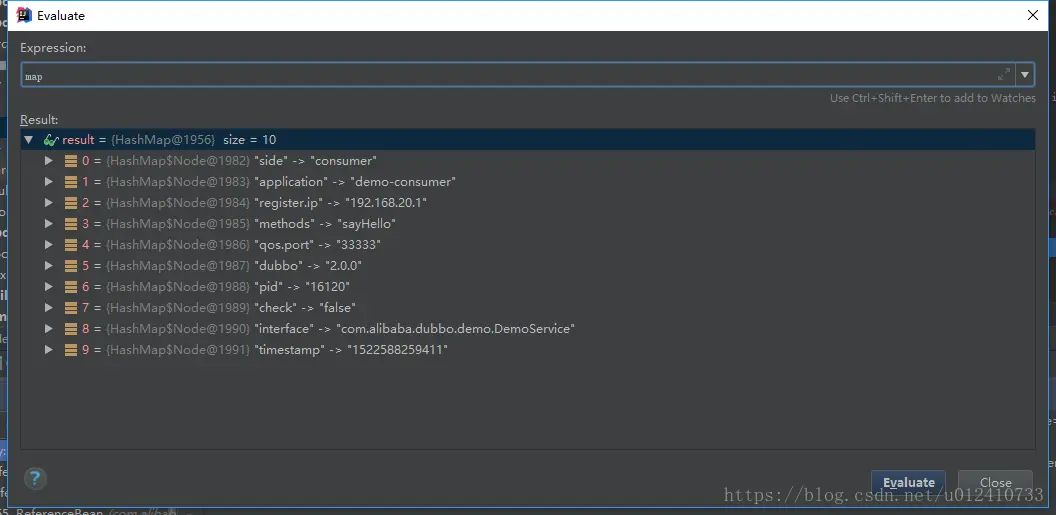The height and width of the screenshot is (515, 1056).
Task: Expand node 2 "register.ip" entry
Action: 48,203
